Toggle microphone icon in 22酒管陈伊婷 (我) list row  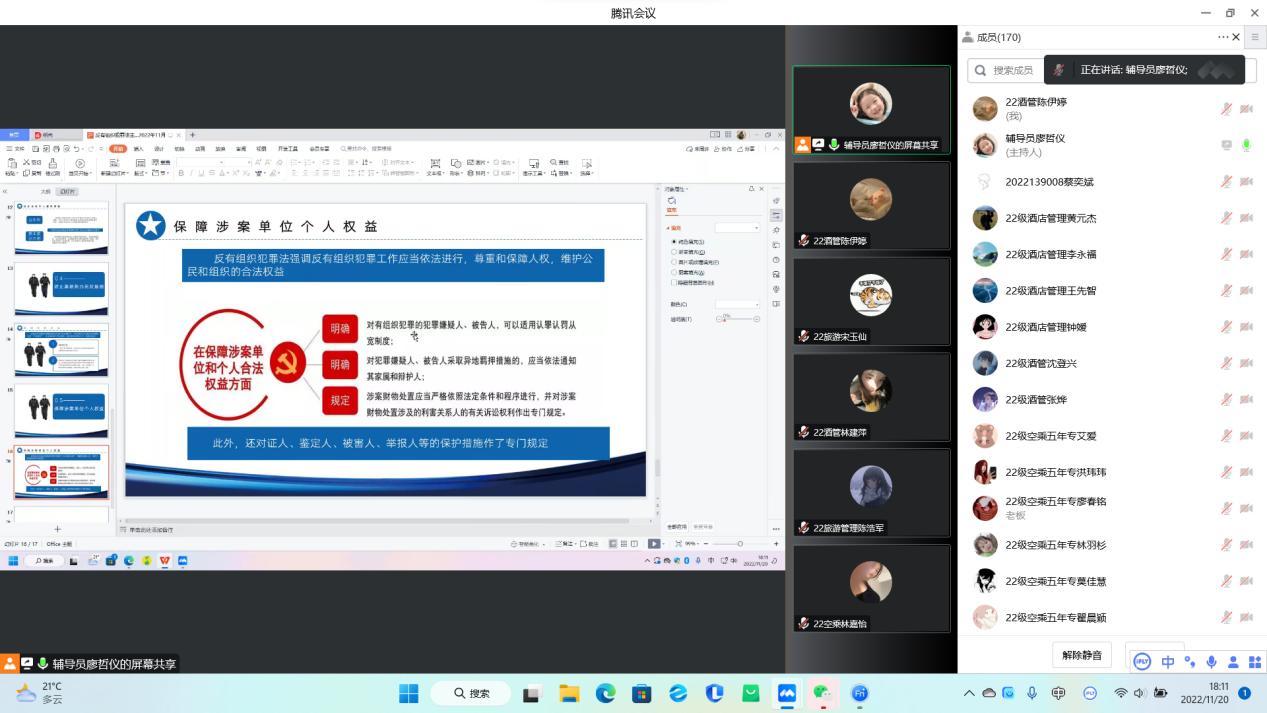(x=1226, y=109)
